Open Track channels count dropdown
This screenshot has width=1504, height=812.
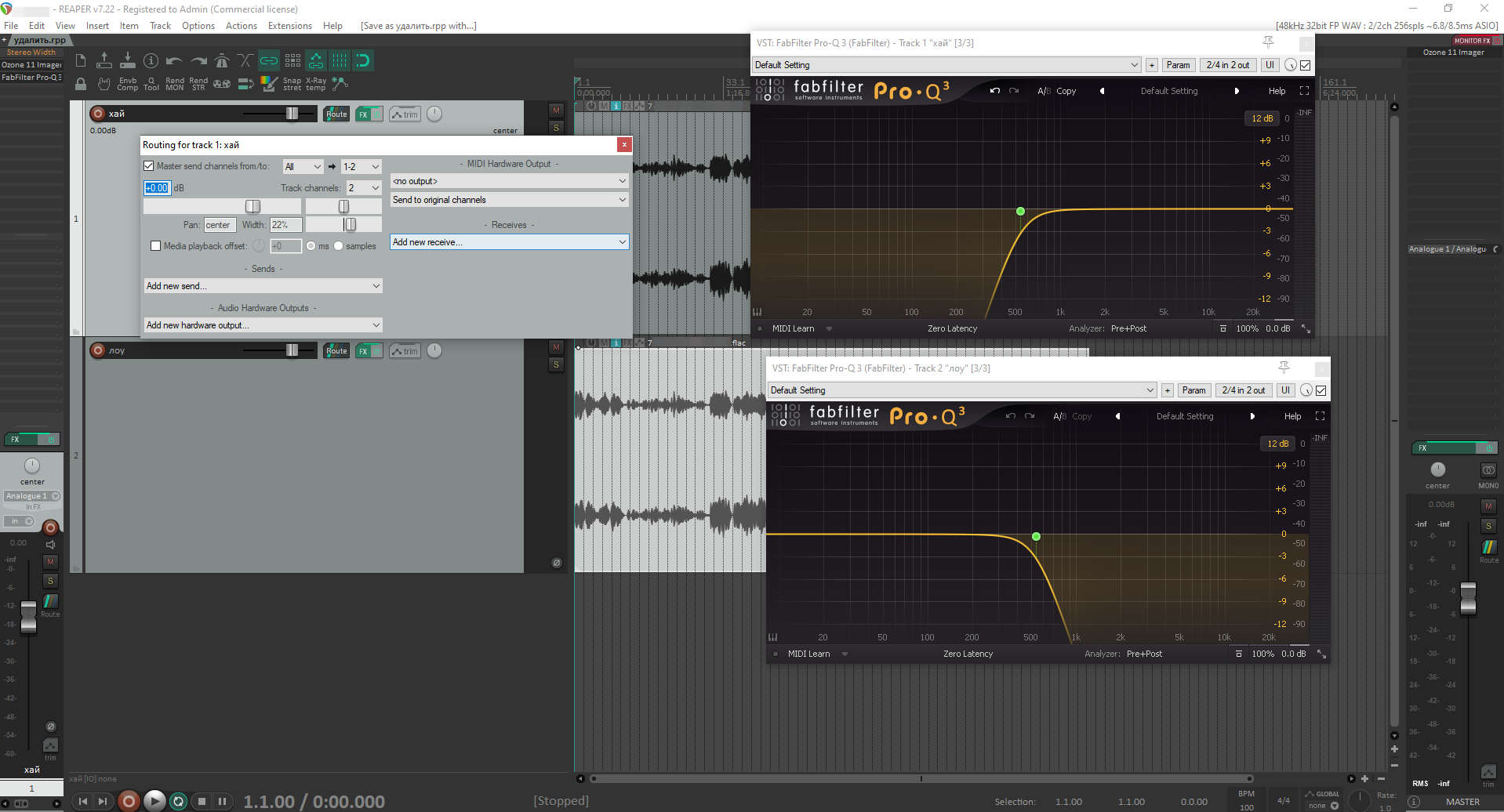tap(365, 188)
